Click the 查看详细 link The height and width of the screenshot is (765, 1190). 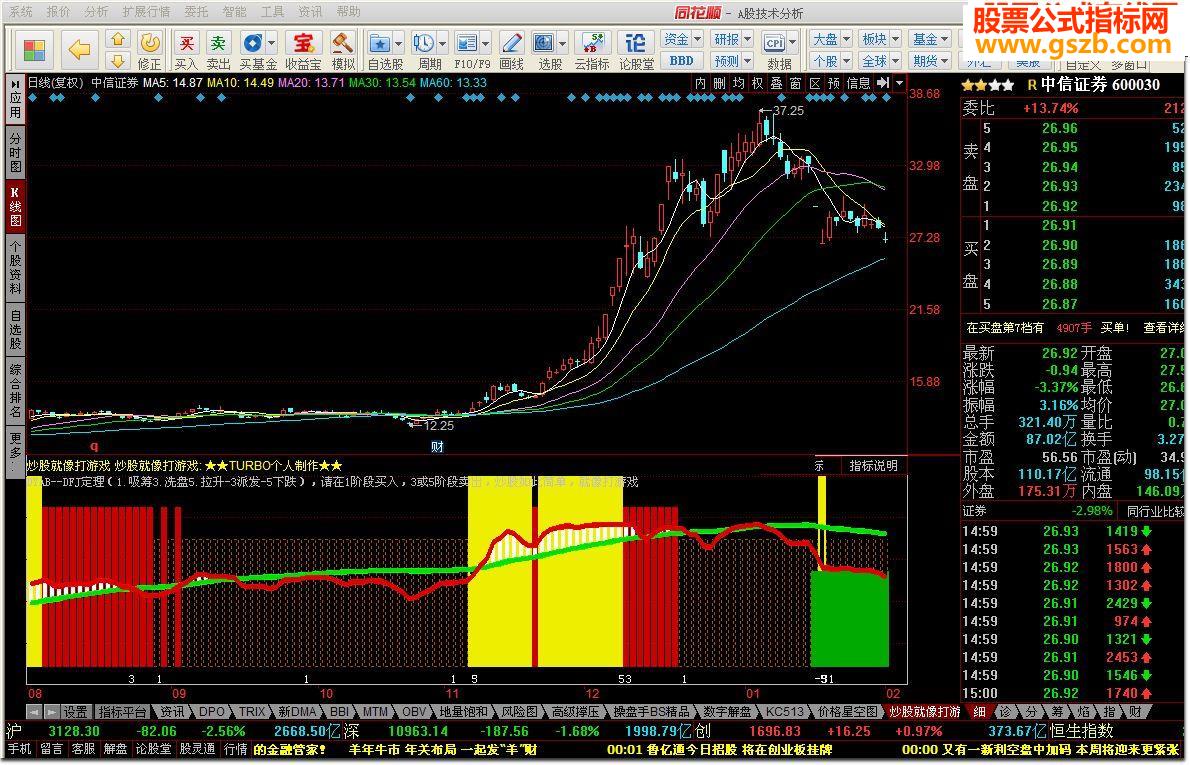[x=1163, y=328]
